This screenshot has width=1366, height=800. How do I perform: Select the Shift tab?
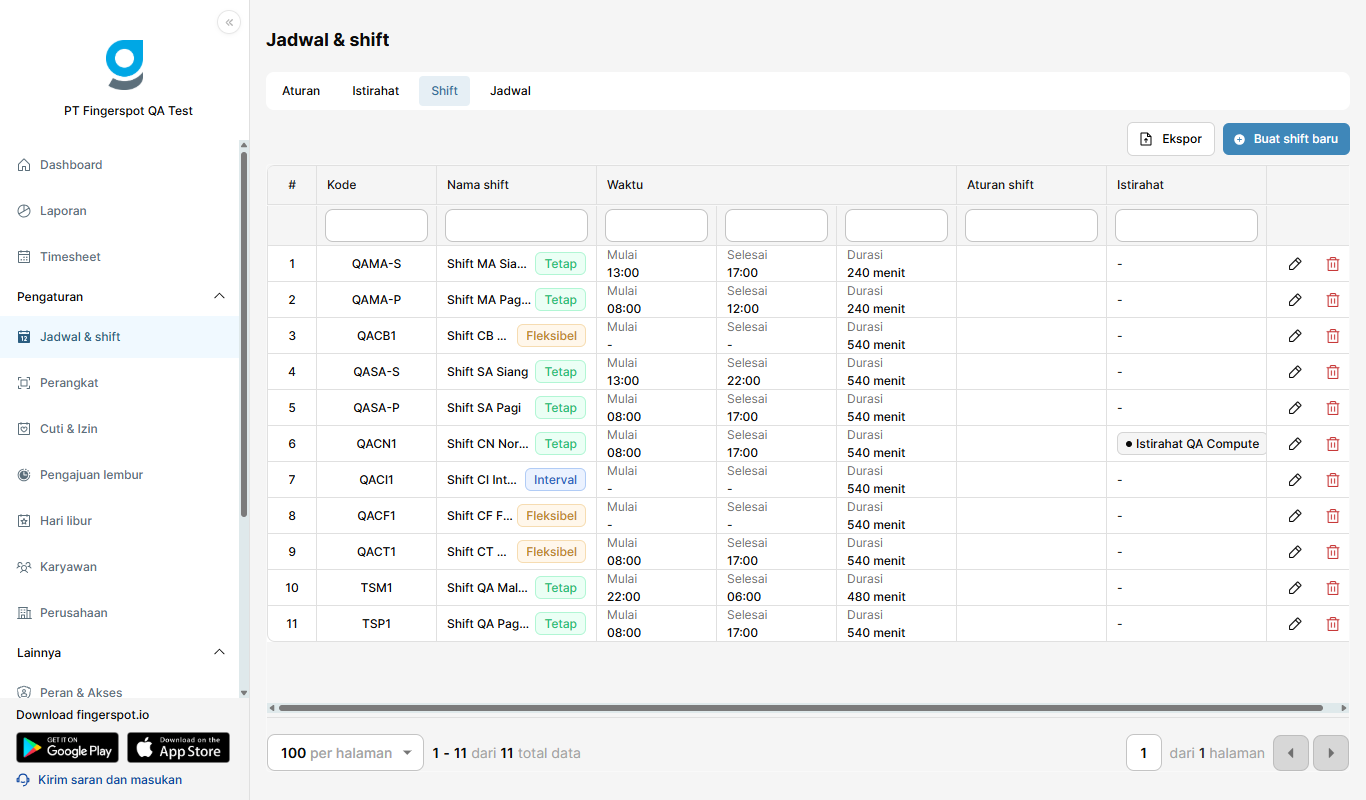(445, 91)
